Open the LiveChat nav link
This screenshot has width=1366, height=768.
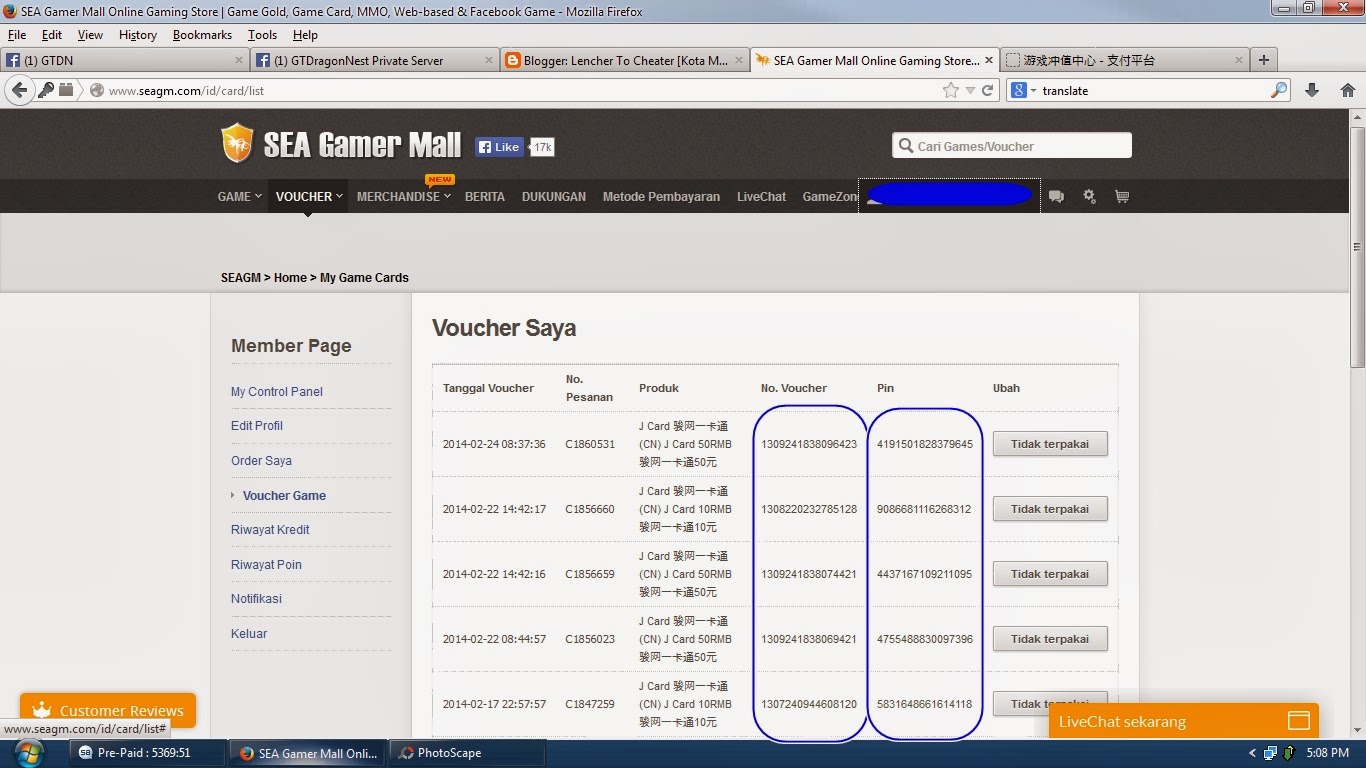pos(762,197)
